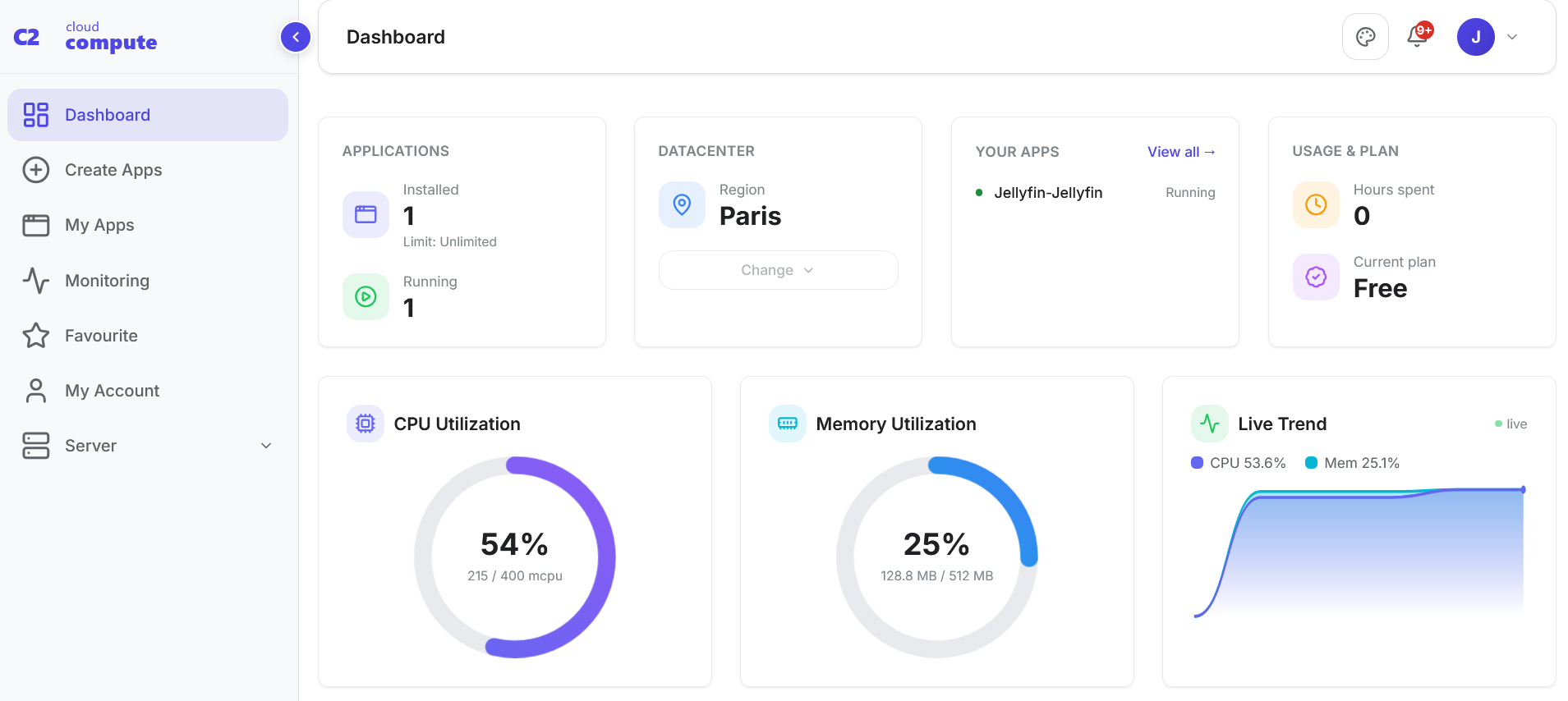Image resolution: width=1568 pixels, height=701 pixels.
Task: Click the Paris region name
Action: (x=750, y=216)
